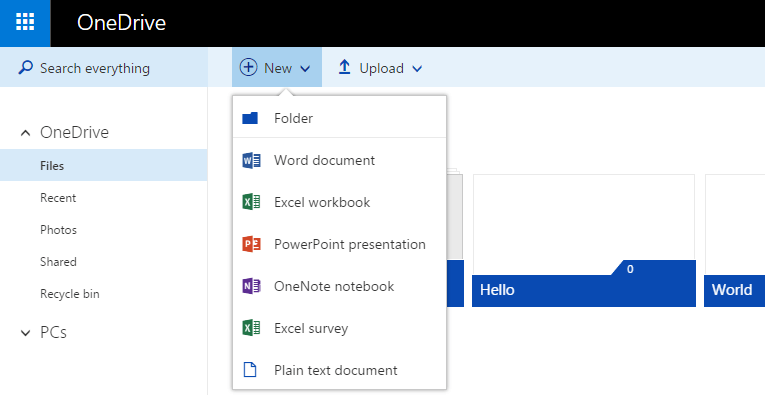This screenshot has width=765, height=395.
Task: Click the OneNote notebook icon
Action: click(251, 286)
